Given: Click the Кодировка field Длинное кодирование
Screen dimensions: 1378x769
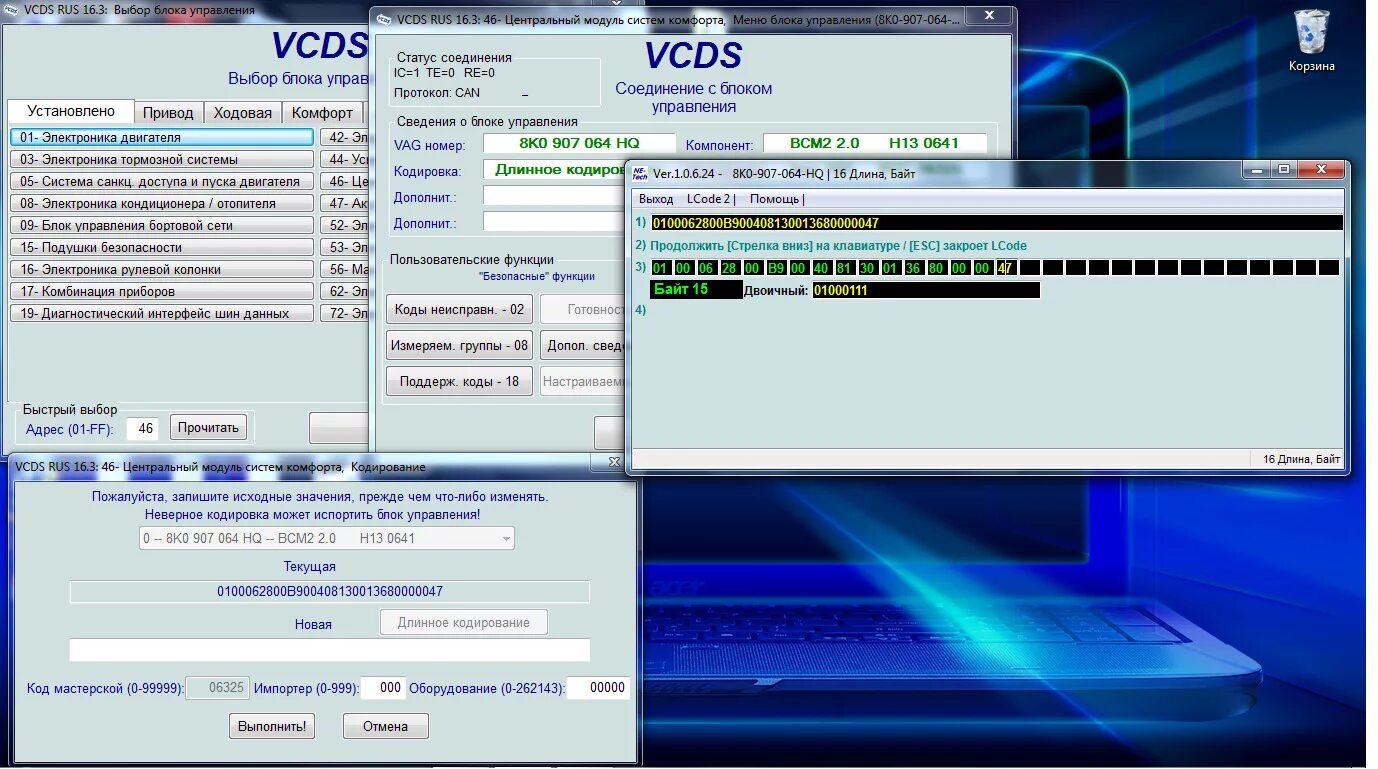Looking at the screenshot, I should click(555, 170).
